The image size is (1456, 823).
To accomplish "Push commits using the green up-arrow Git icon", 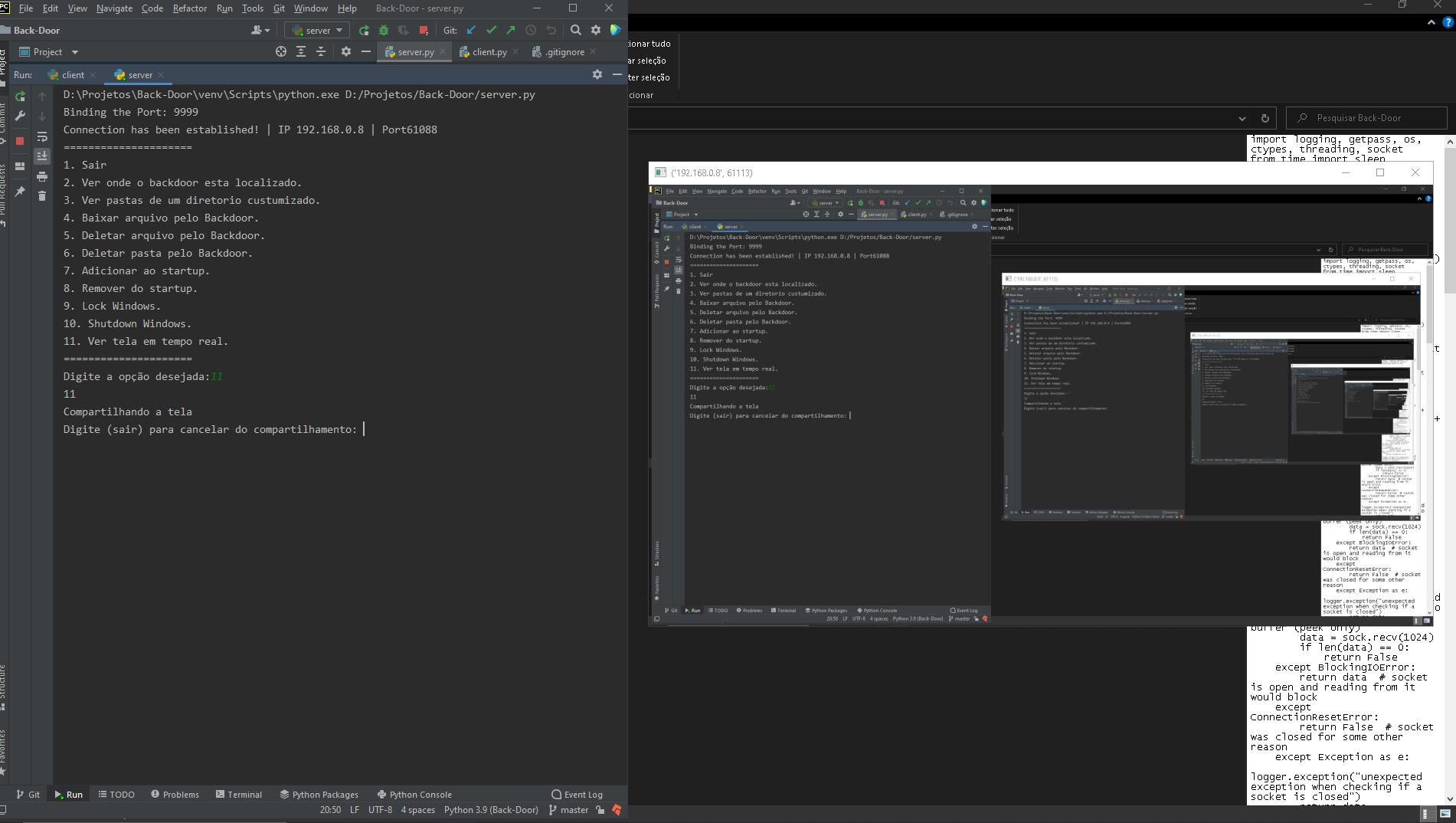I will click(509, 30).
